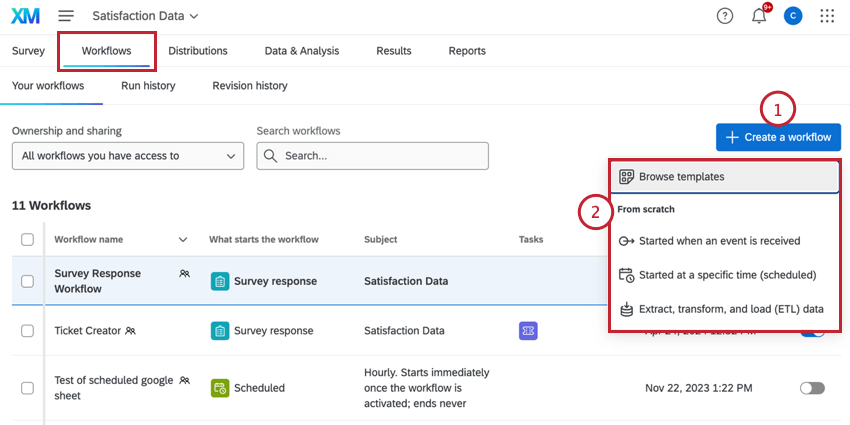Viewport: 850px width, 425px height.
Task: Open the Ownership and sharing dropdown
Action: (x=128, y=156)
